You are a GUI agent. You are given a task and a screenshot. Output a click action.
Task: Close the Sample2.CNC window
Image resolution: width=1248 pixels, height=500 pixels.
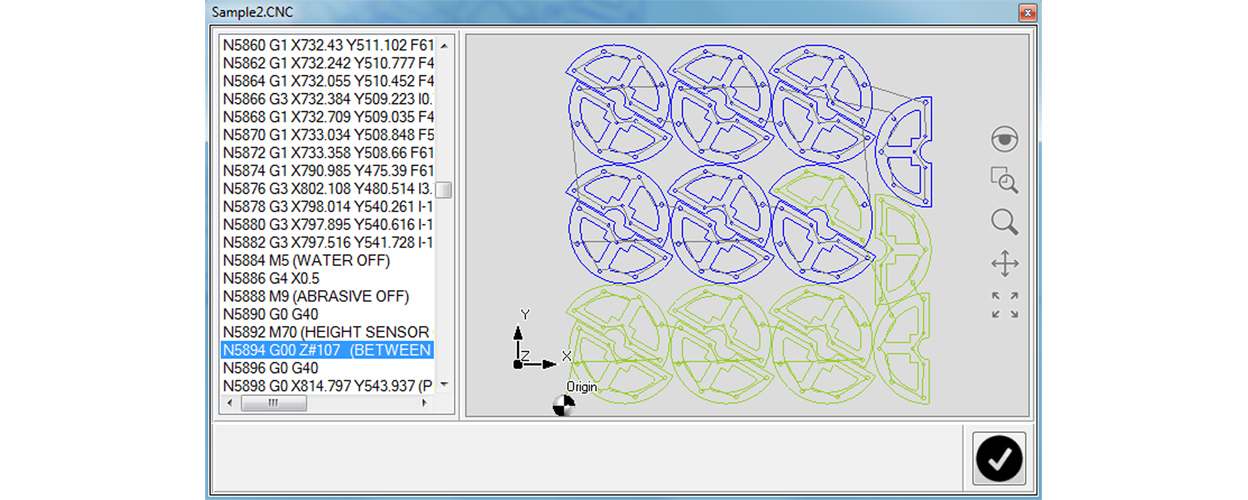pyautogui.click(x=1025, y=13)
